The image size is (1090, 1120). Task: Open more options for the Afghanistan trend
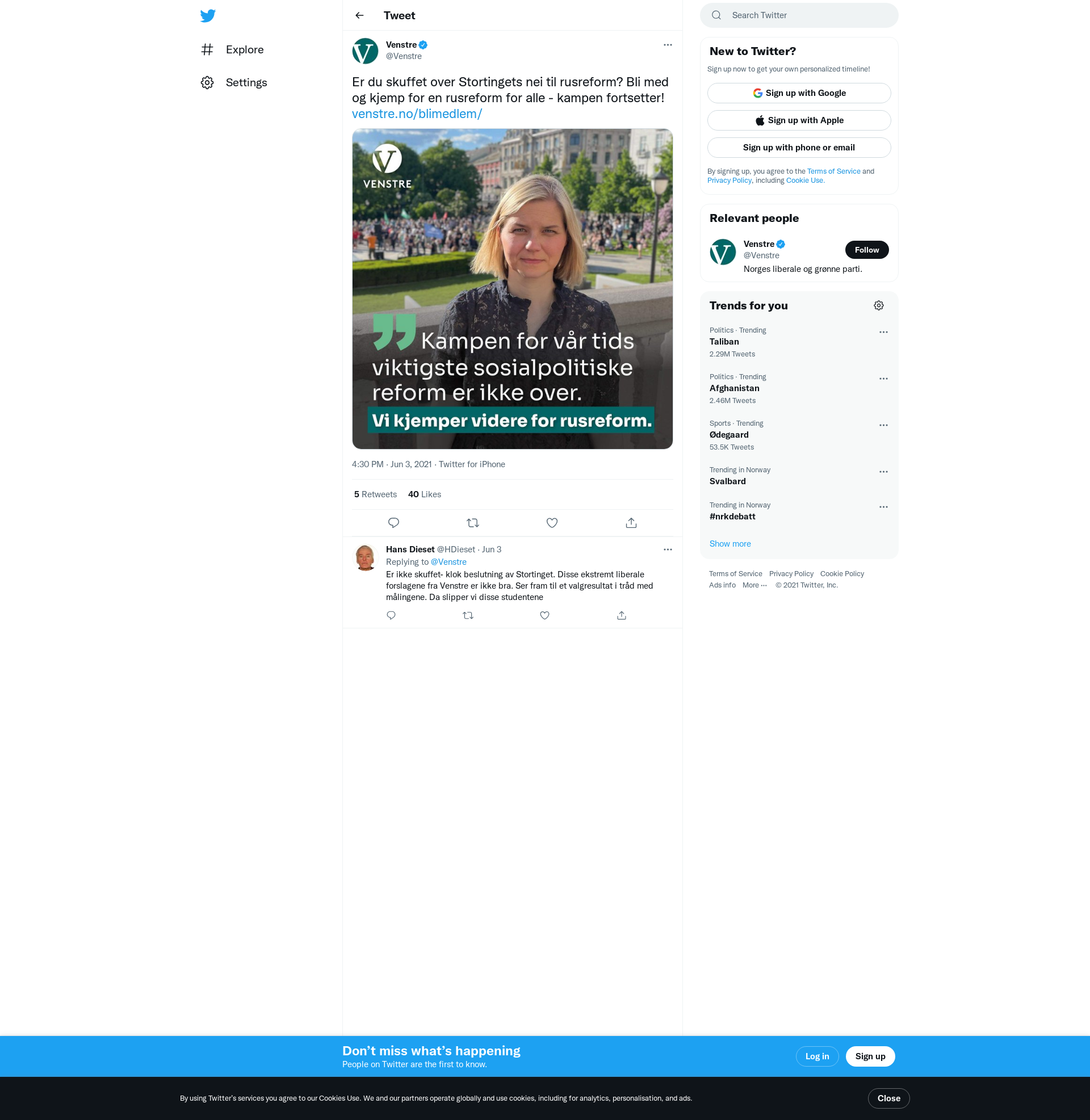(883, 379)
